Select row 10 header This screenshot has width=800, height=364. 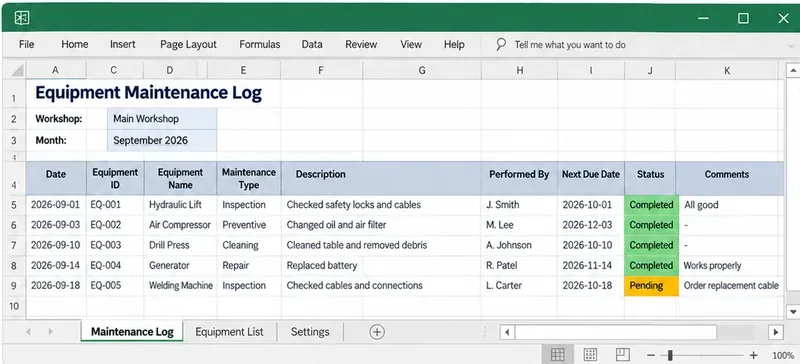pos(14,306)
